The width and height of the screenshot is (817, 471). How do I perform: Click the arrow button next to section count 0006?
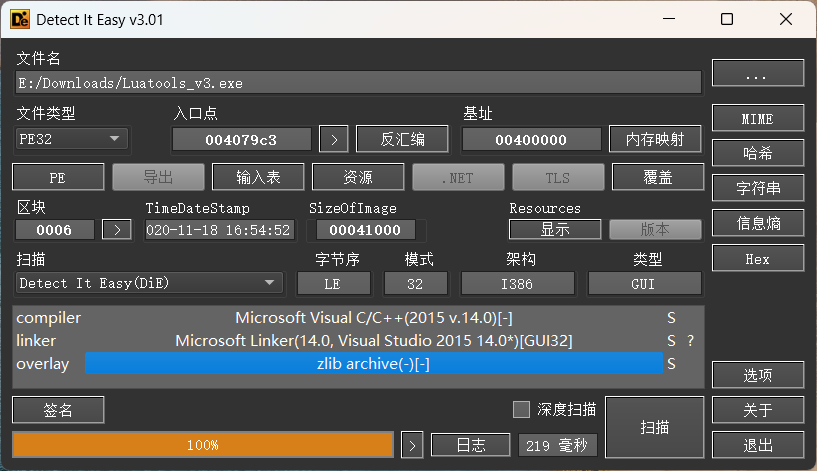[x=117, y=230]
